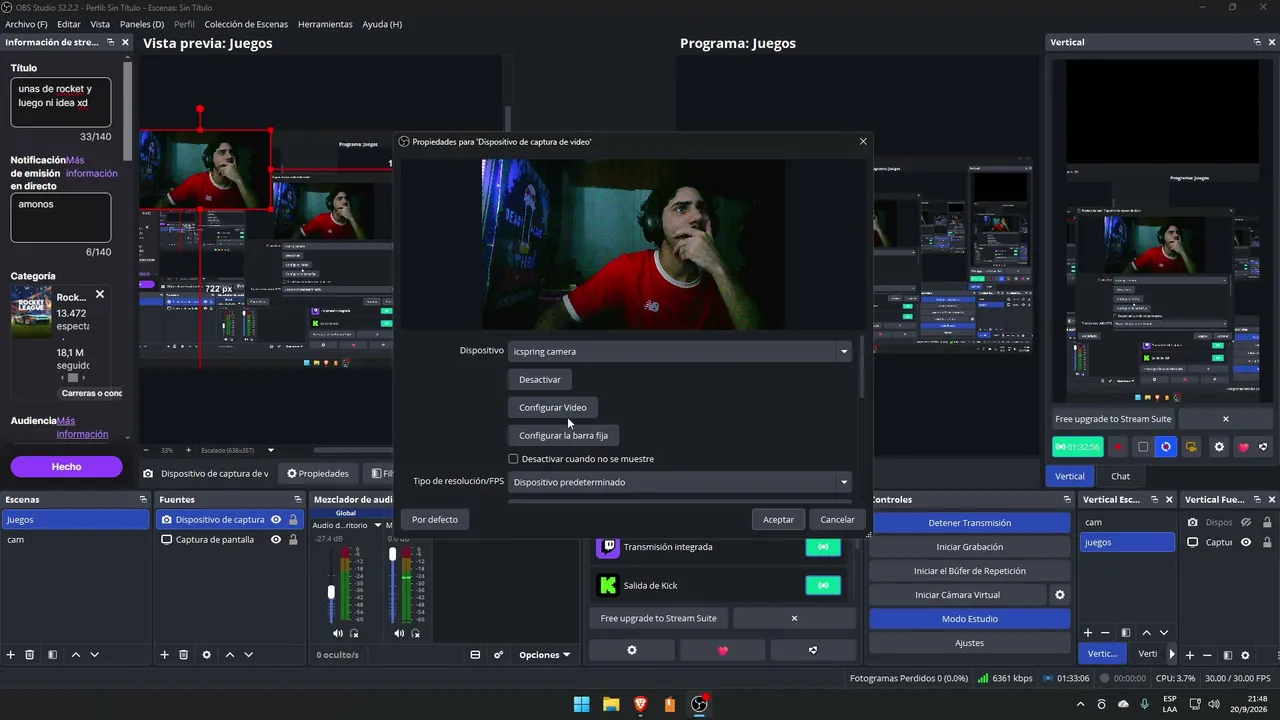Open the Colección de Escenas menu
The width and height of the screenshot is (1280, 720).
(246, 24)
